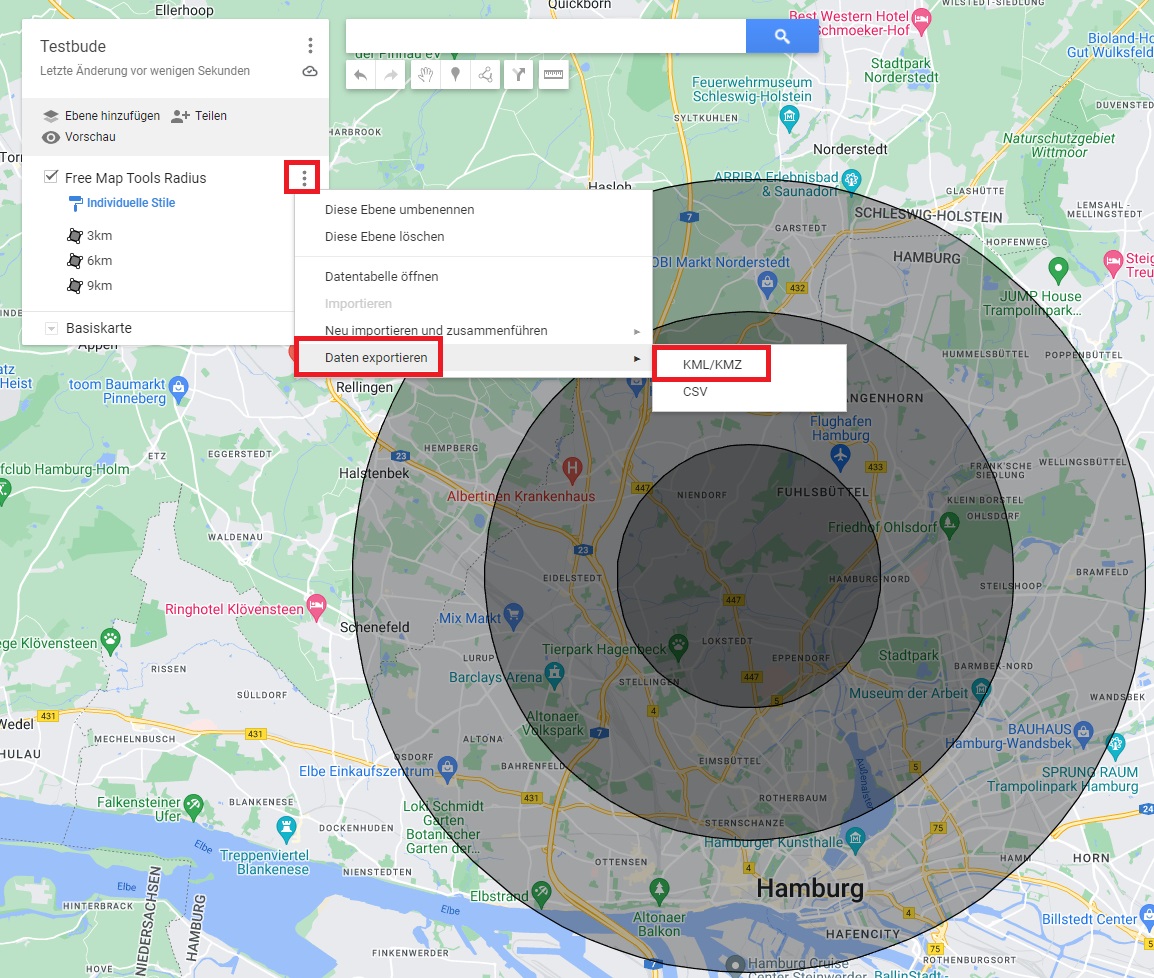This screenshot has height=978, width=1154.
Task: Click the SPRUNG RAUM Trampolinpark pin
Action: coord(1116,745)
